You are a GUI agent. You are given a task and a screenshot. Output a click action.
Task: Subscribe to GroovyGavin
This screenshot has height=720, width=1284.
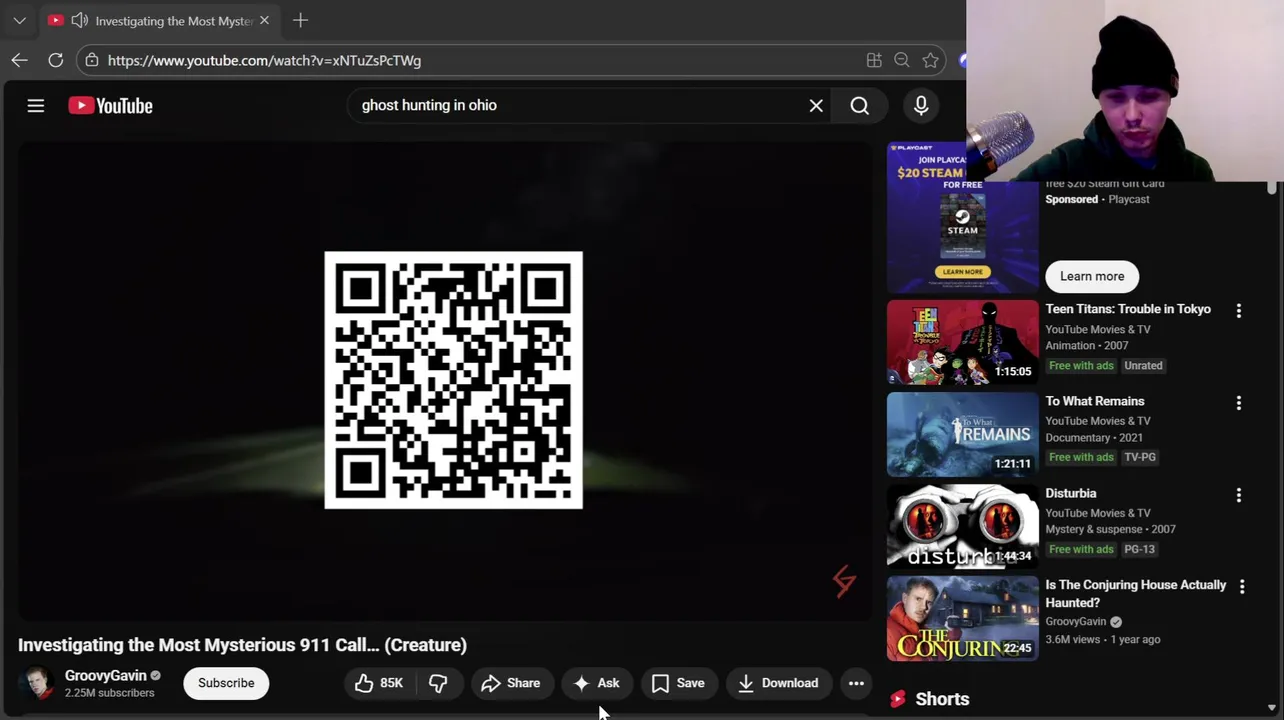point(226,683)
